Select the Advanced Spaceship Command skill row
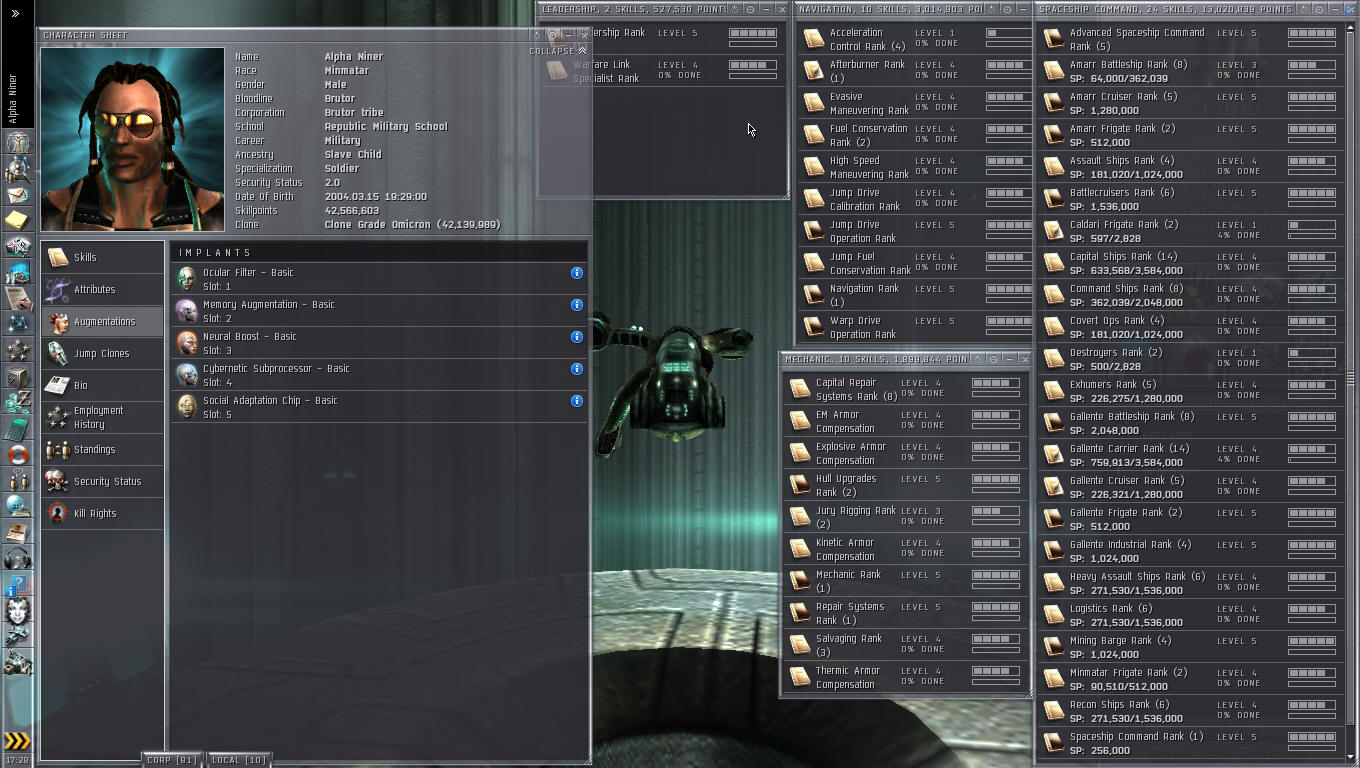 pos(1191,40)
